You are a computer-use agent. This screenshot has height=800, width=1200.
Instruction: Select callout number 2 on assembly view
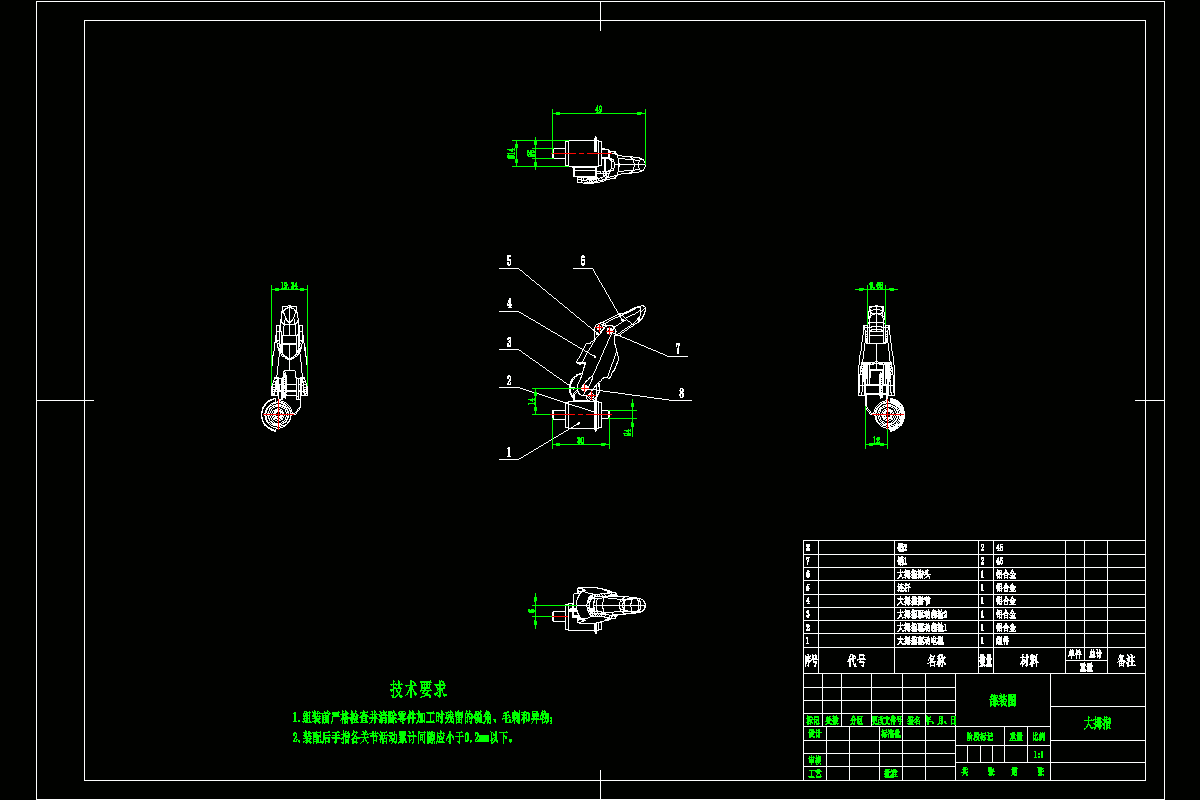509,381
